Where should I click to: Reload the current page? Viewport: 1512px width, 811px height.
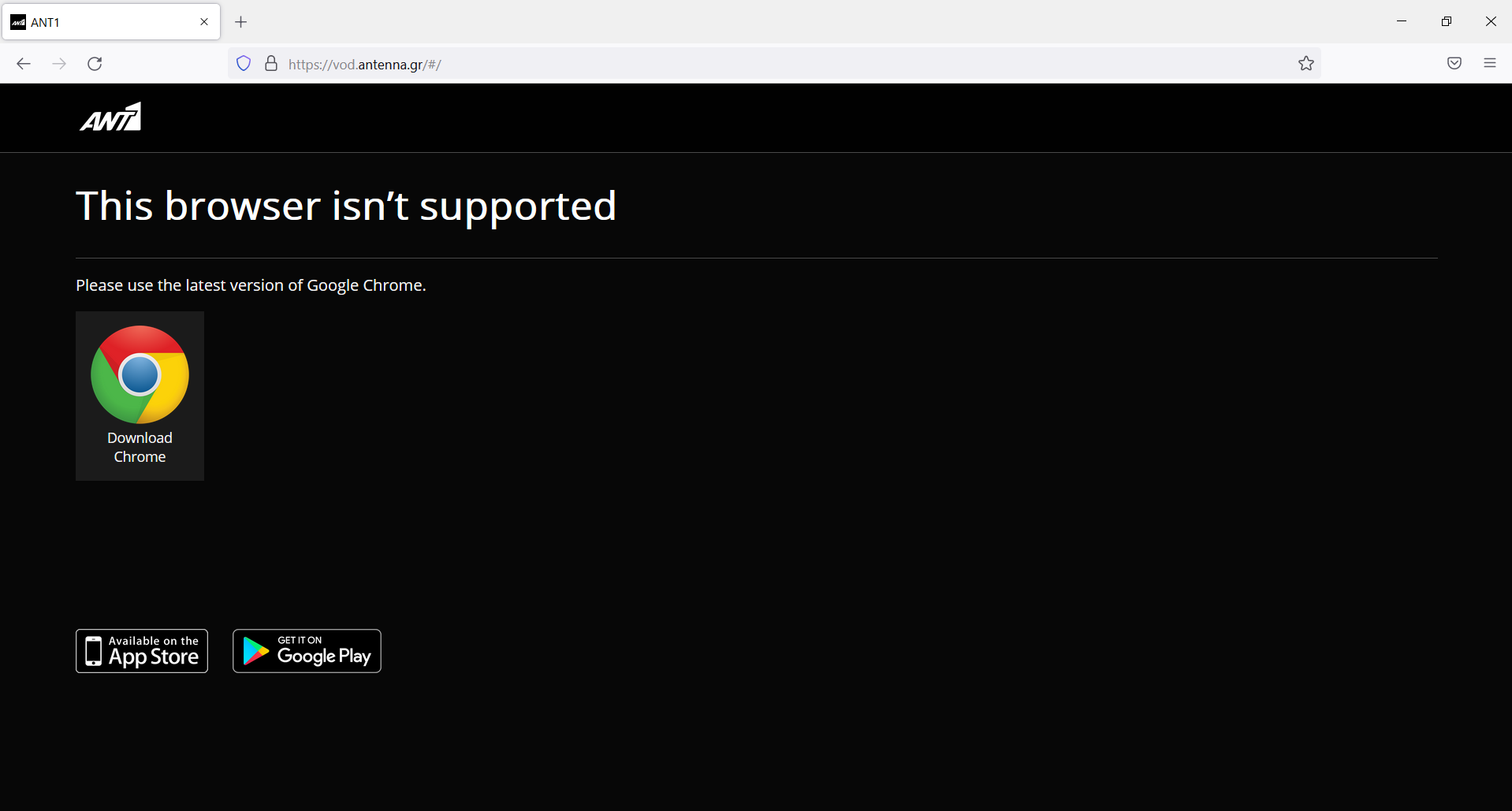[95, 63]
